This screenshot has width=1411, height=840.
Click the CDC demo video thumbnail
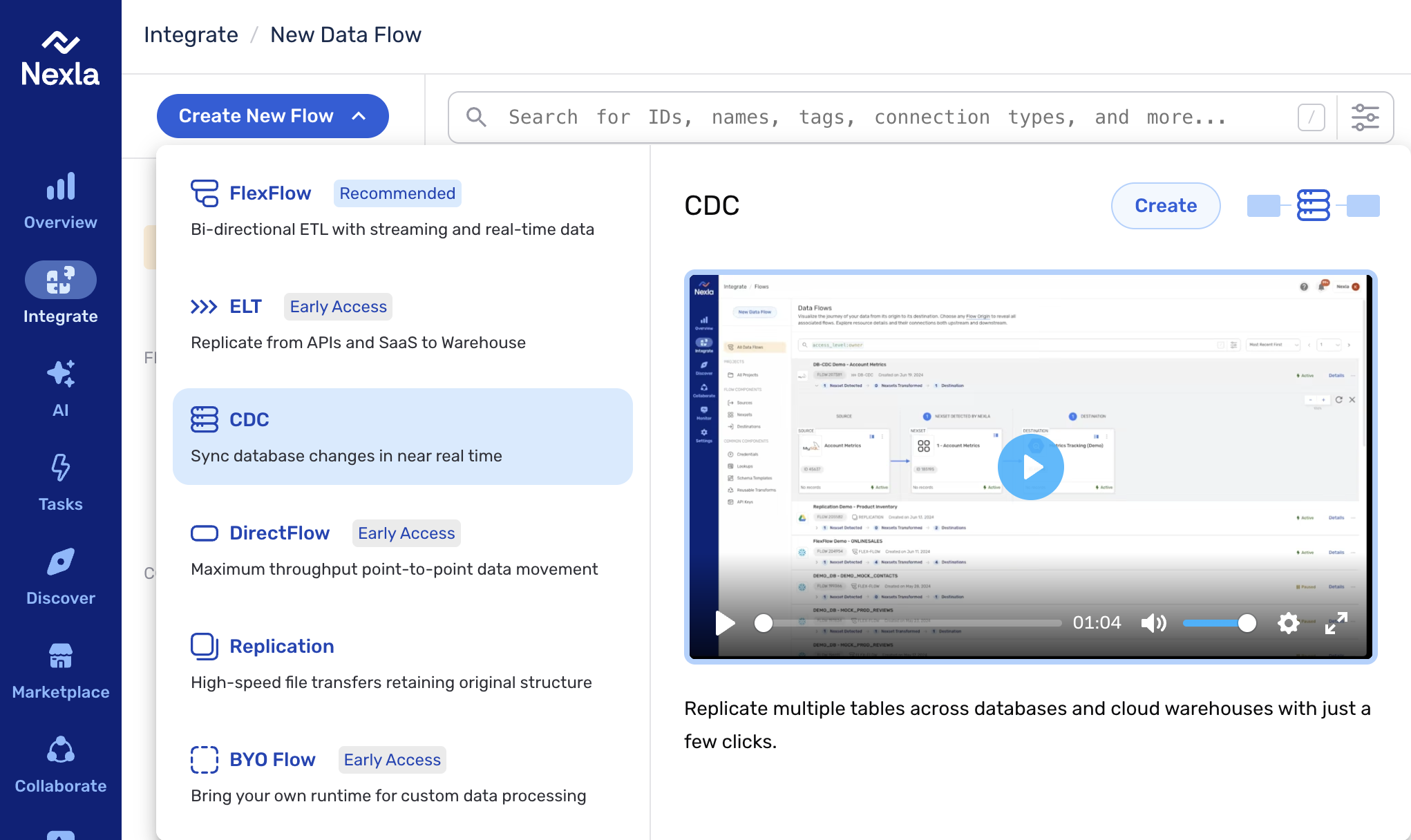[x=1031, y=467]
